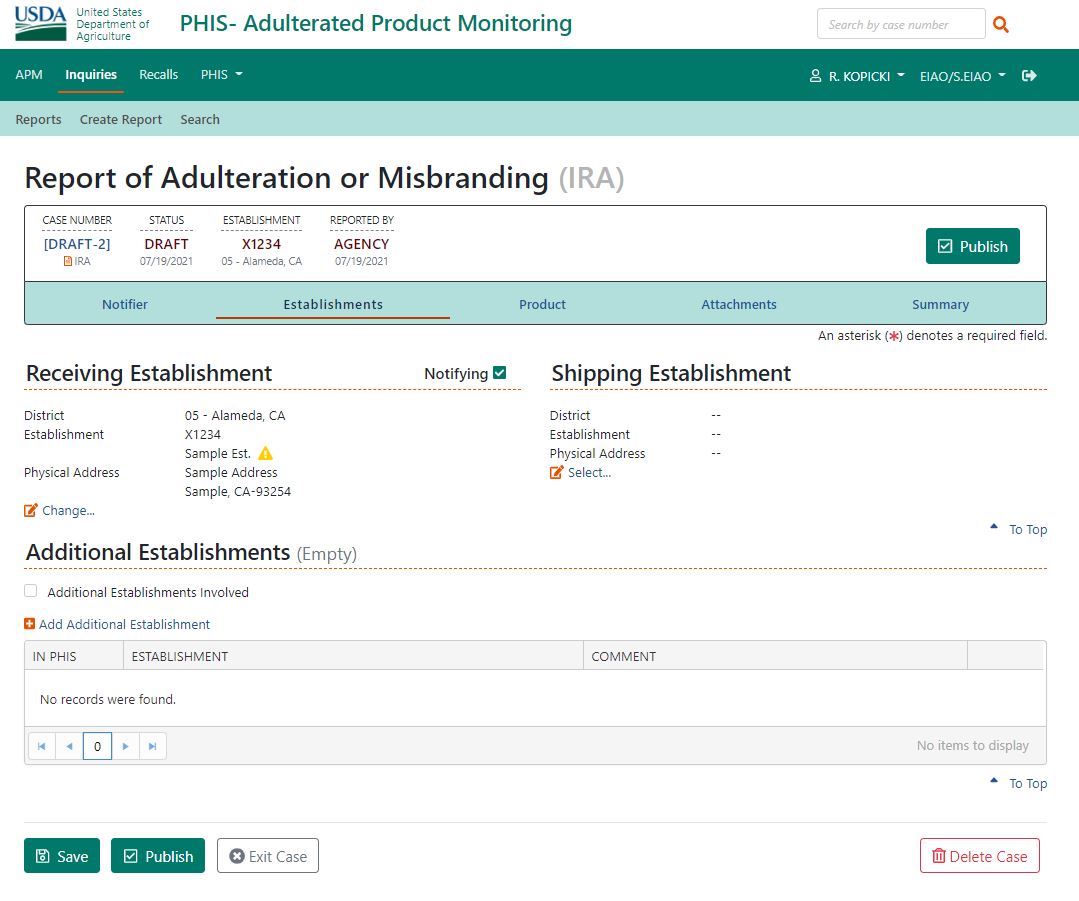Expand the R. KOPICKI user menu
This screenshot has width=1079, height=901.
point(857,76)
